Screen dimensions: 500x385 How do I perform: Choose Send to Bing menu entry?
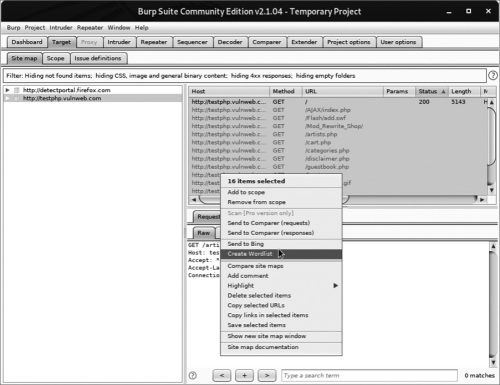(281, 244)
